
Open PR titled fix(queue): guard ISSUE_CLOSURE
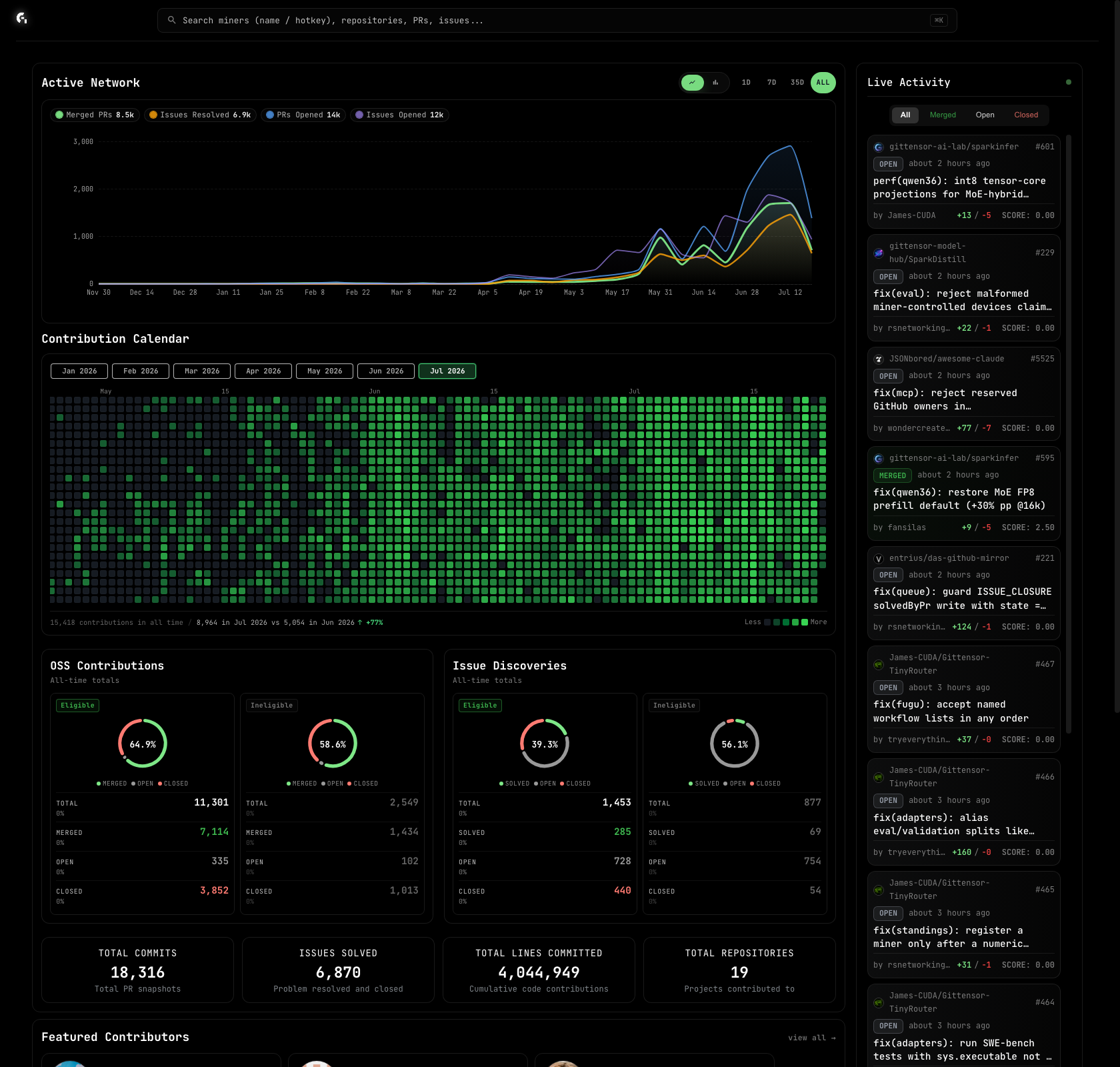click(963, 599)
